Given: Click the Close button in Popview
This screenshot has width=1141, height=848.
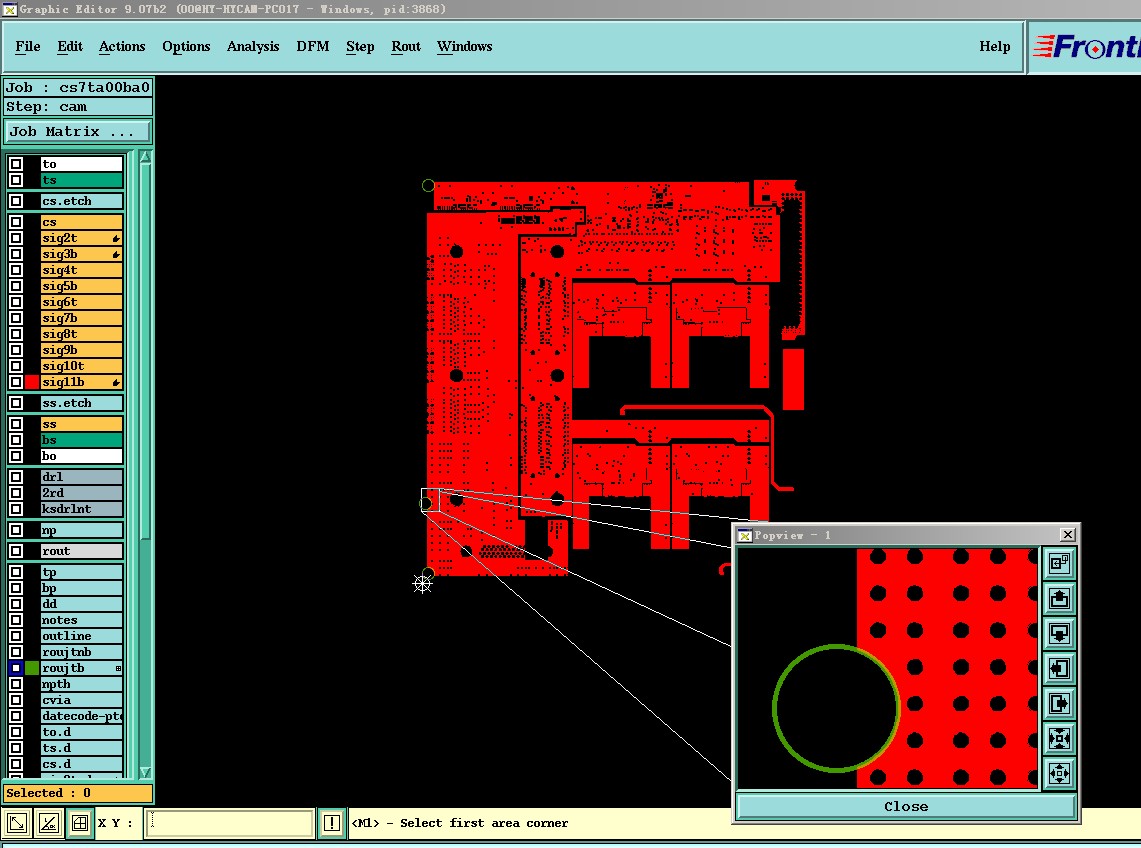Looking at the screenshot, I should click(906, 807).
